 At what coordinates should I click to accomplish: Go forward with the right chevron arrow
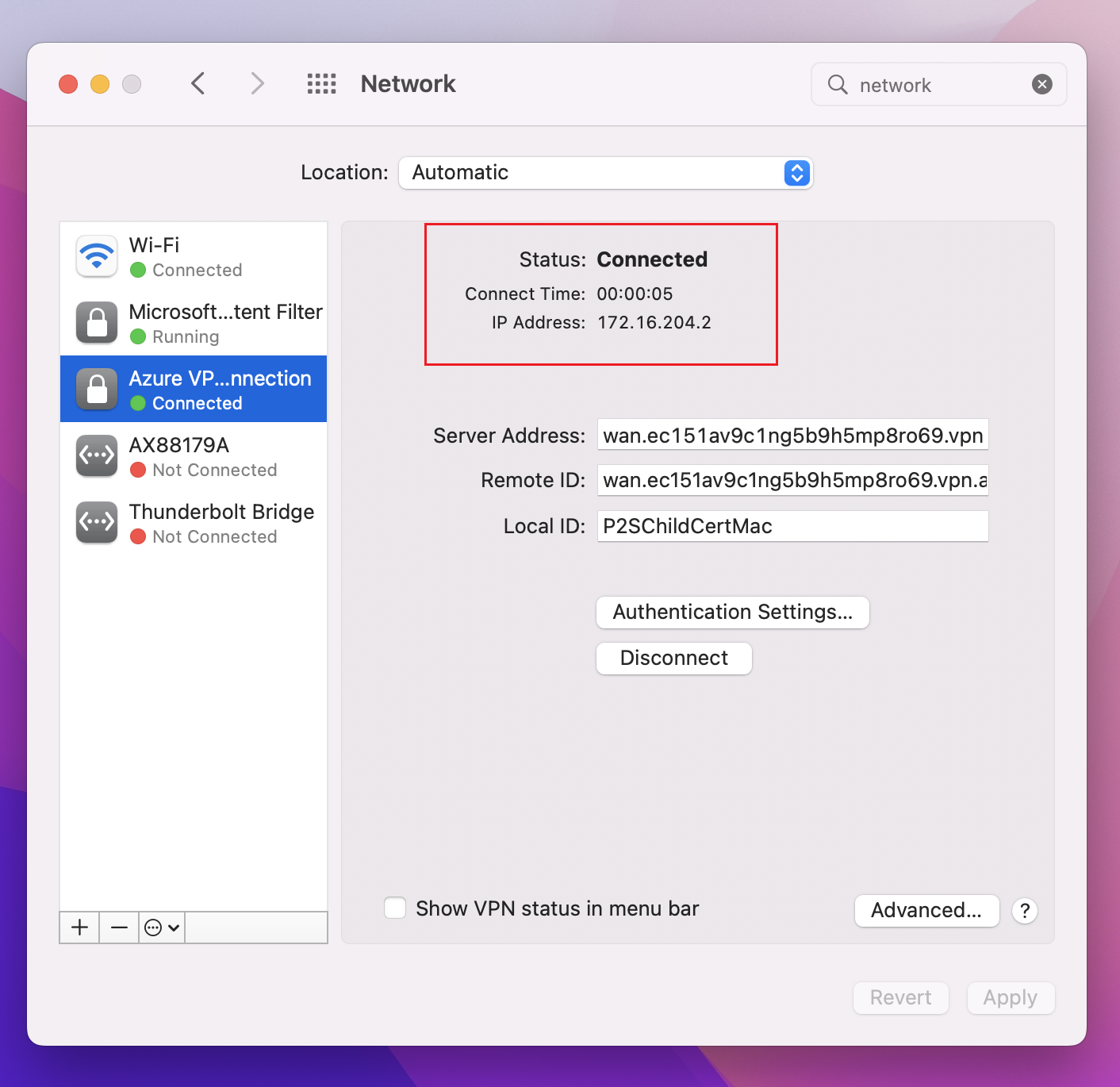[257, 83]
